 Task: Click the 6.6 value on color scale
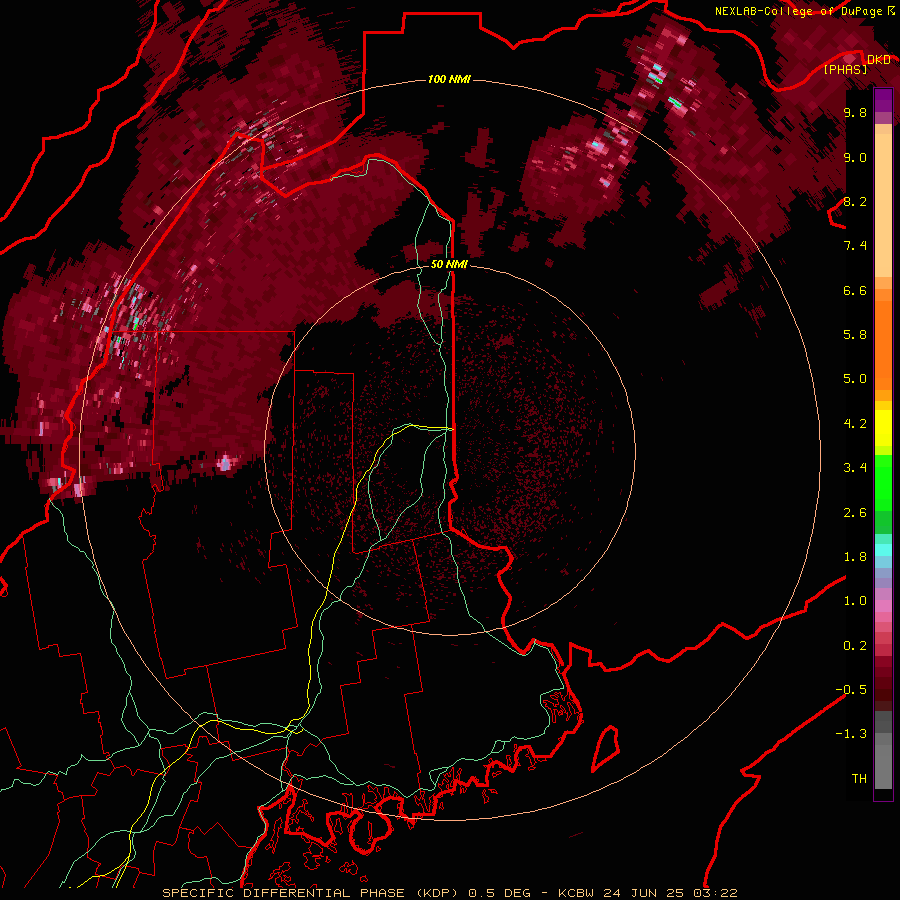855,290
